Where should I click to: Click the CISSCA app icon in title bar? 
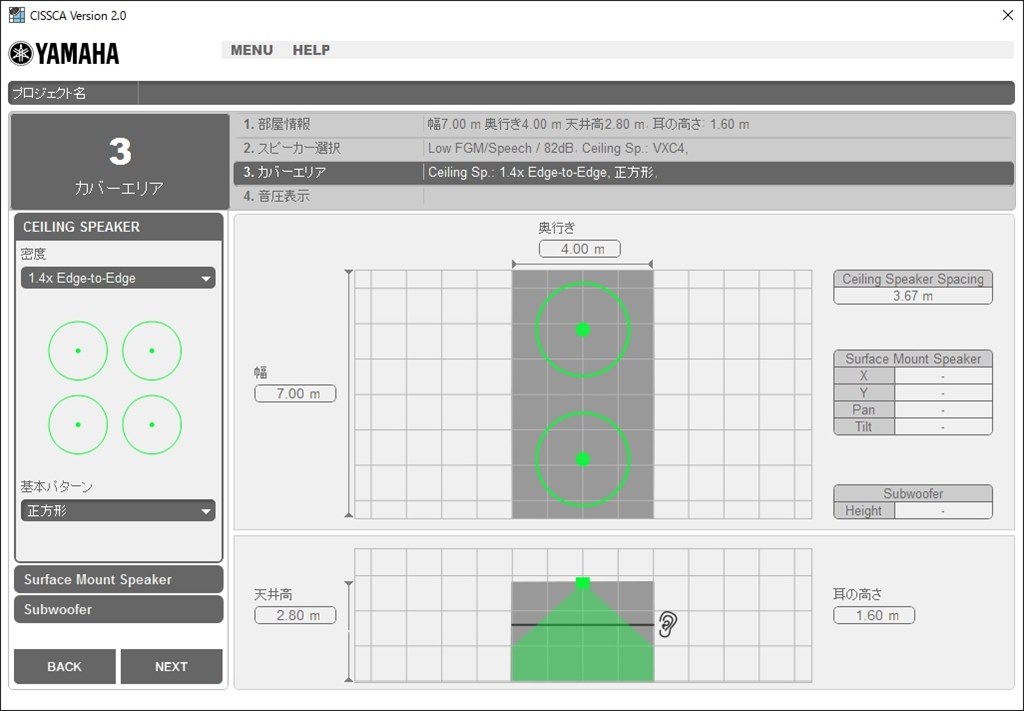(x=16, y=15)
